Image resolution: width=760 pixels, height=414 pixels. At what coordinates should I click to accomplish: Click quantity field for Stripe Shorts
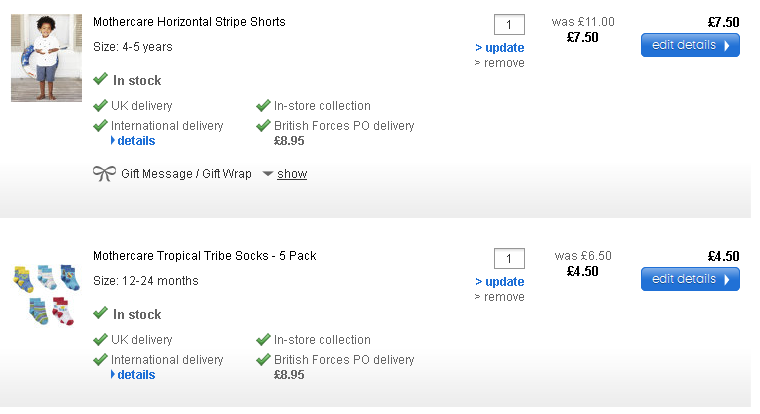click(x=509, y=24)
